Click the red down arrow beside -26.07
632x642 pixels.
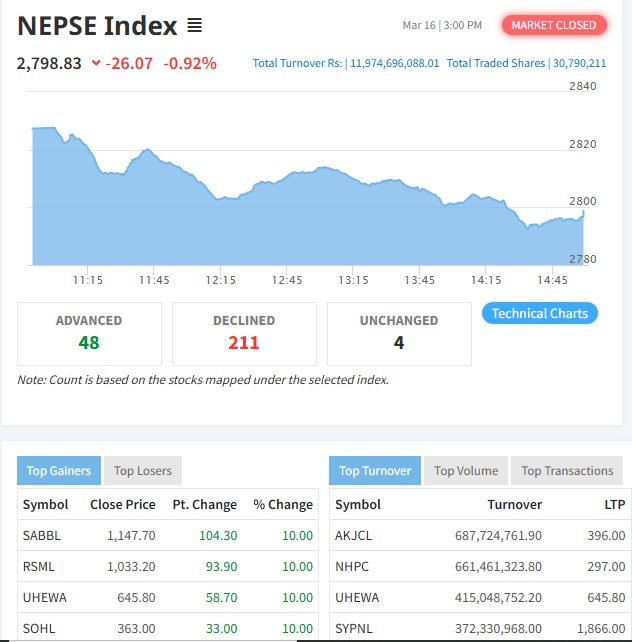(x=96, y=63)
